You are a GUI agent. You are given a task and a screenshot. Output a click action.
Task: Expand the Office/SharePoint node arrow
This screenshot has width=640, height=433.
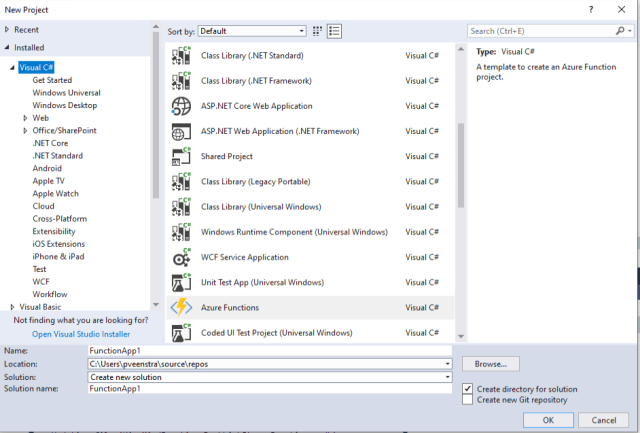[x=25, y=131]
